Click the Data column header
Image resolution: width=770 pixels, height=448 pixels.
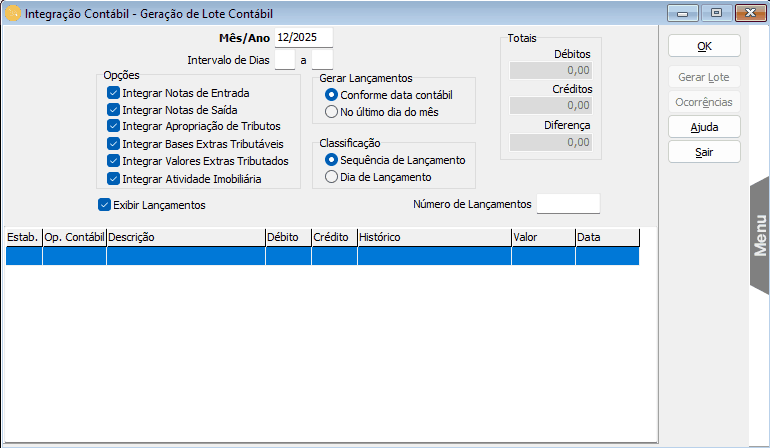point(608,237)
